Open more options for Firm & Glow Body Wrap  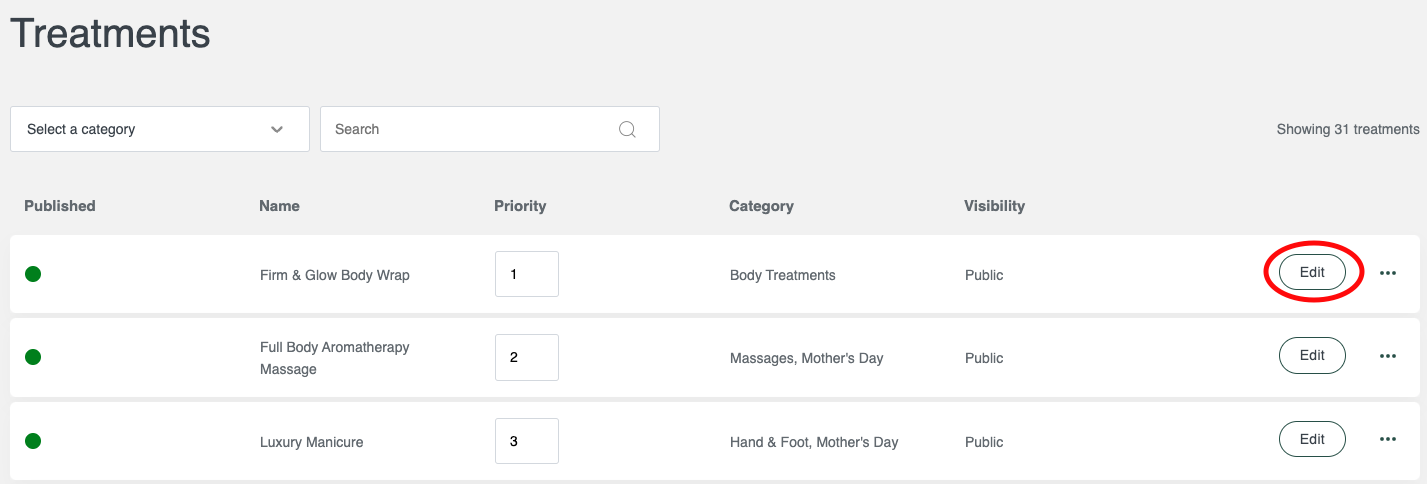tap(1388, 273)
